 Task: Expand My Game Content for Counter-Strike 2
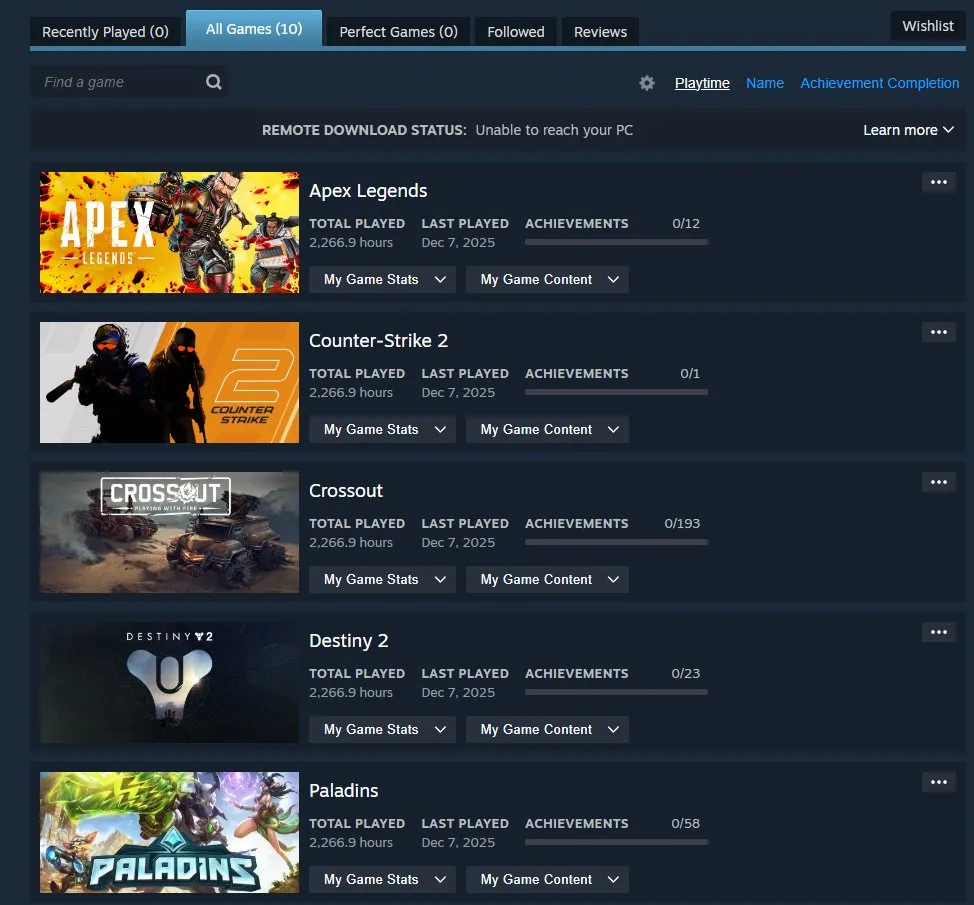[547, 429]
